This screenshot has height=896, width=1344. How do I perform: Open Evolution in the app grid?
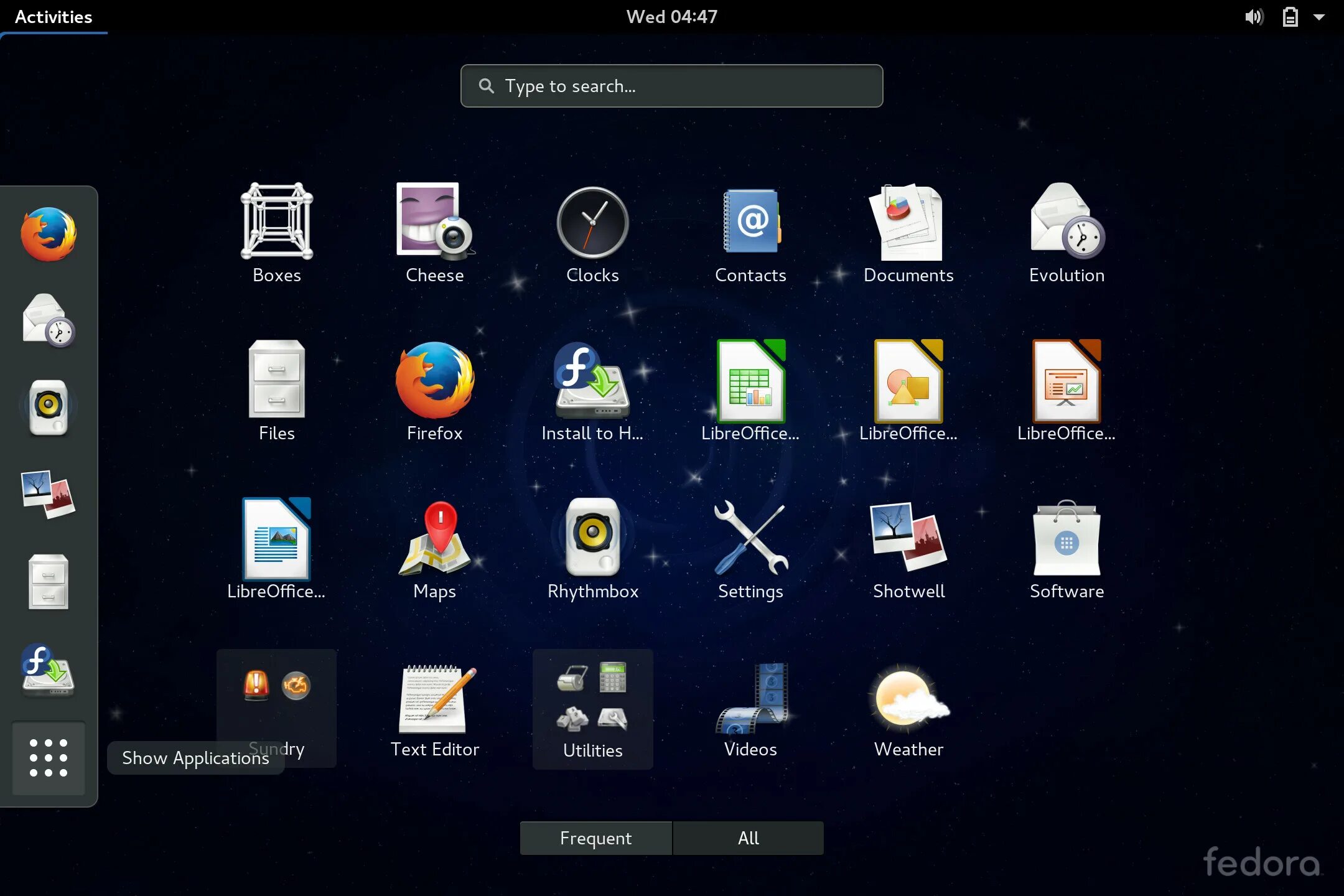coord(1067,233)
